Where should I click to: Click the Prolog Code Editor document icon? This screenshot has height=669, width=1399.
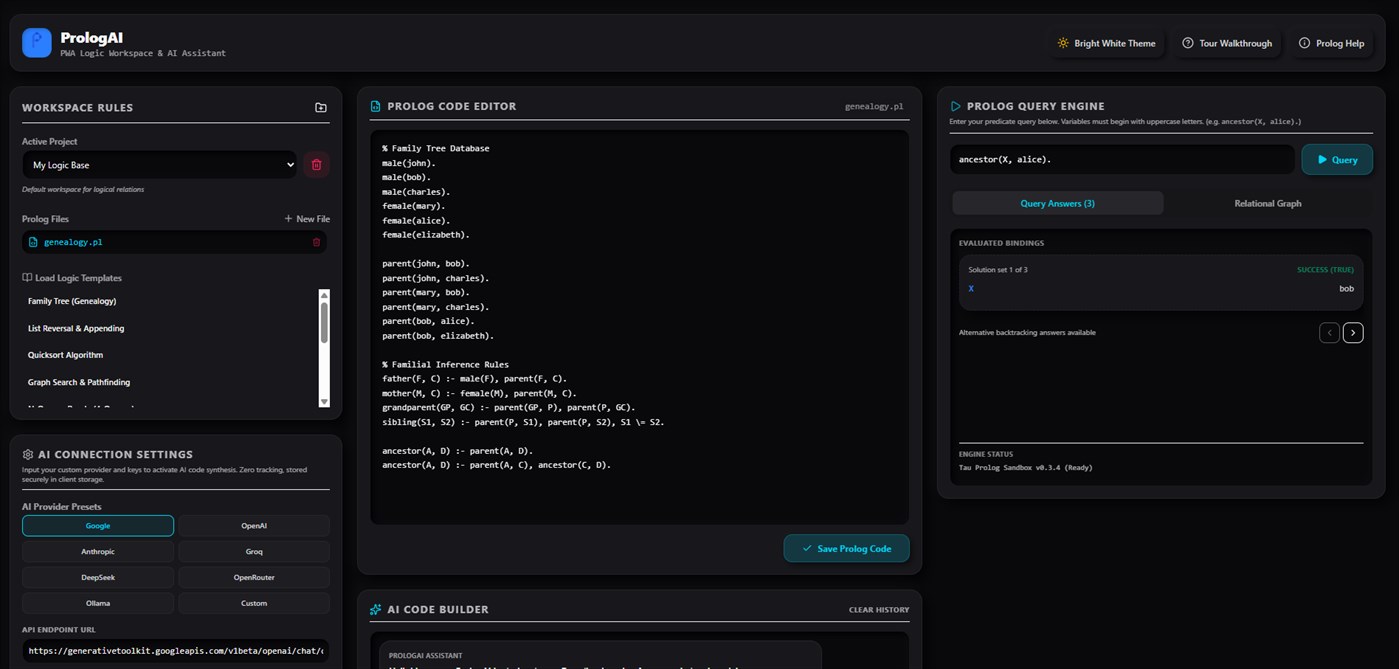(x=376, y=106)
